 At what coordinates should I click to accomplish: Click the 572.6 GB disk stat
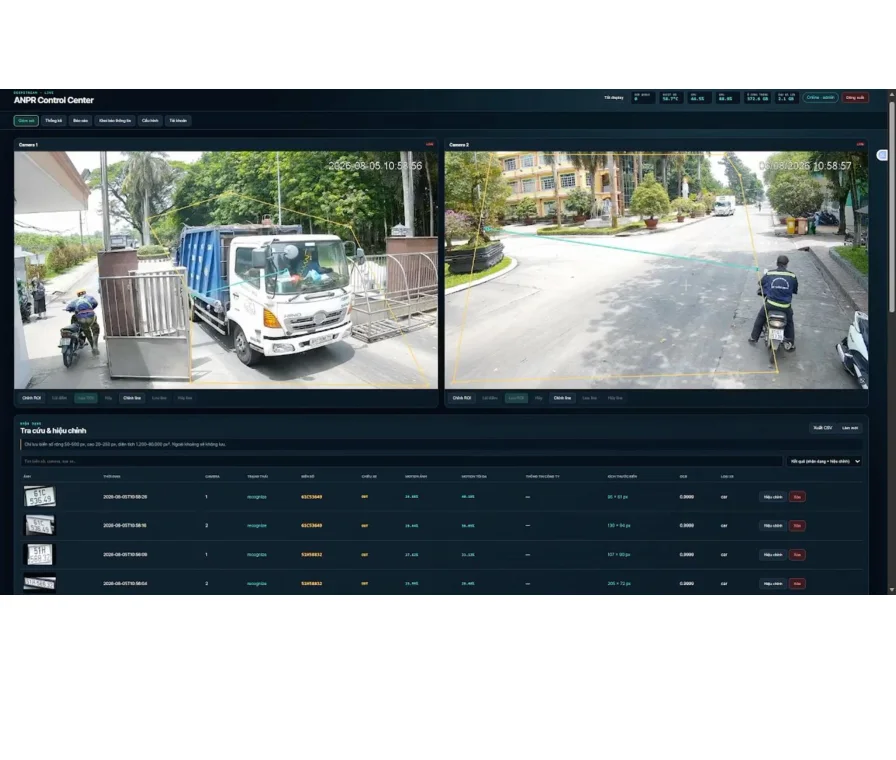[x=757, y=98]
